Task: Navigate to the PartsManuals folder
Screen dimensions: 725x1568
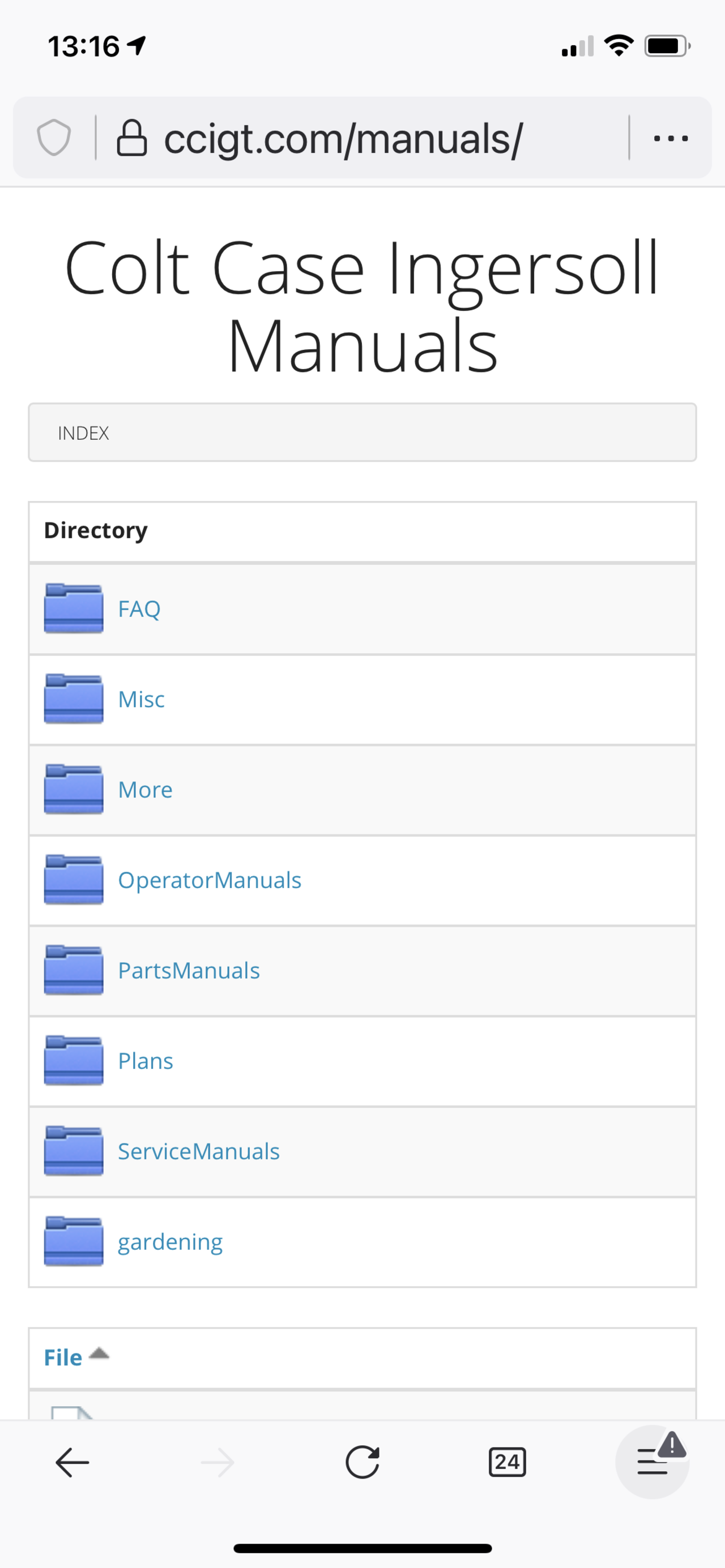Action: 189,971
